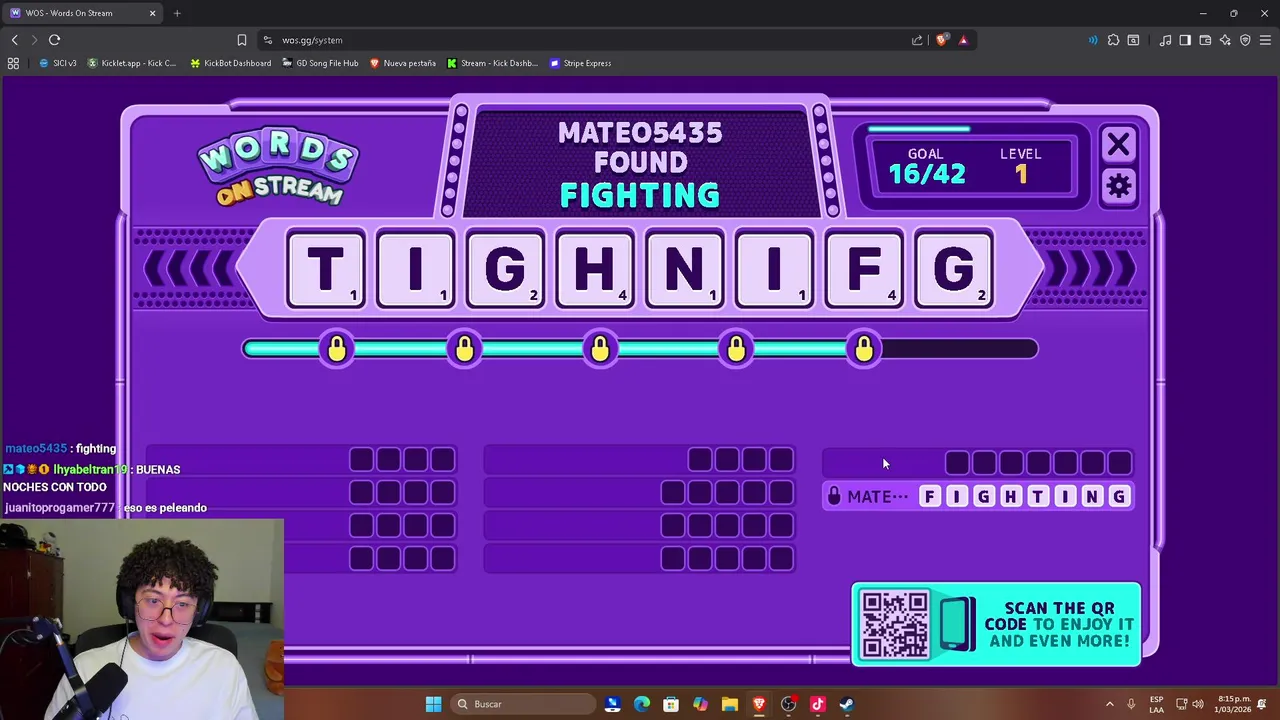
Task: Open browser main hamburger menu
Action: (x=1265, y=40)
